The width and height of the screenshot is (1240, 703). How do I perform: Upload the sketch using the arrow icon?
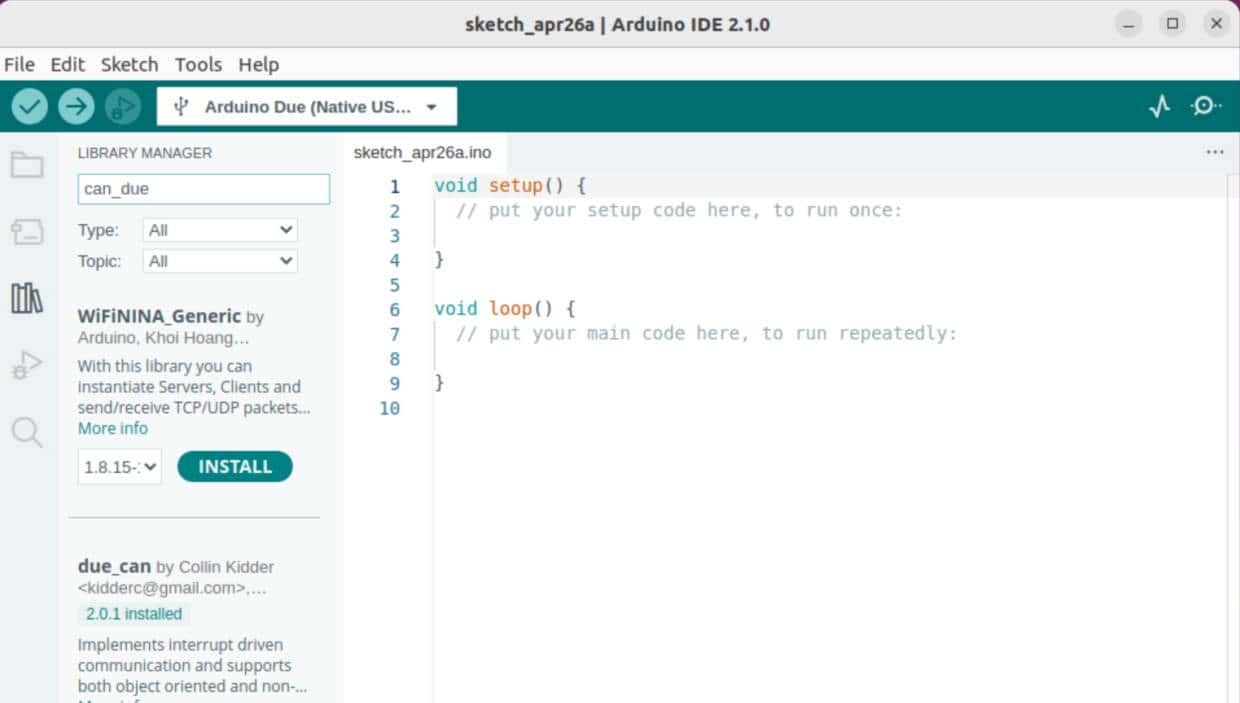[x=76, y=105]
